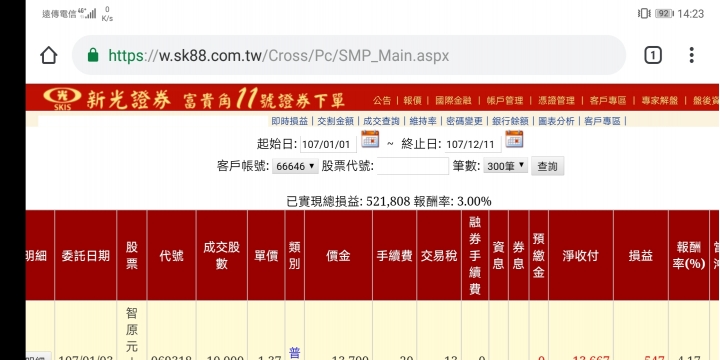Click the 類別 column header
The image size is (720, 360).
coord(294,256)
